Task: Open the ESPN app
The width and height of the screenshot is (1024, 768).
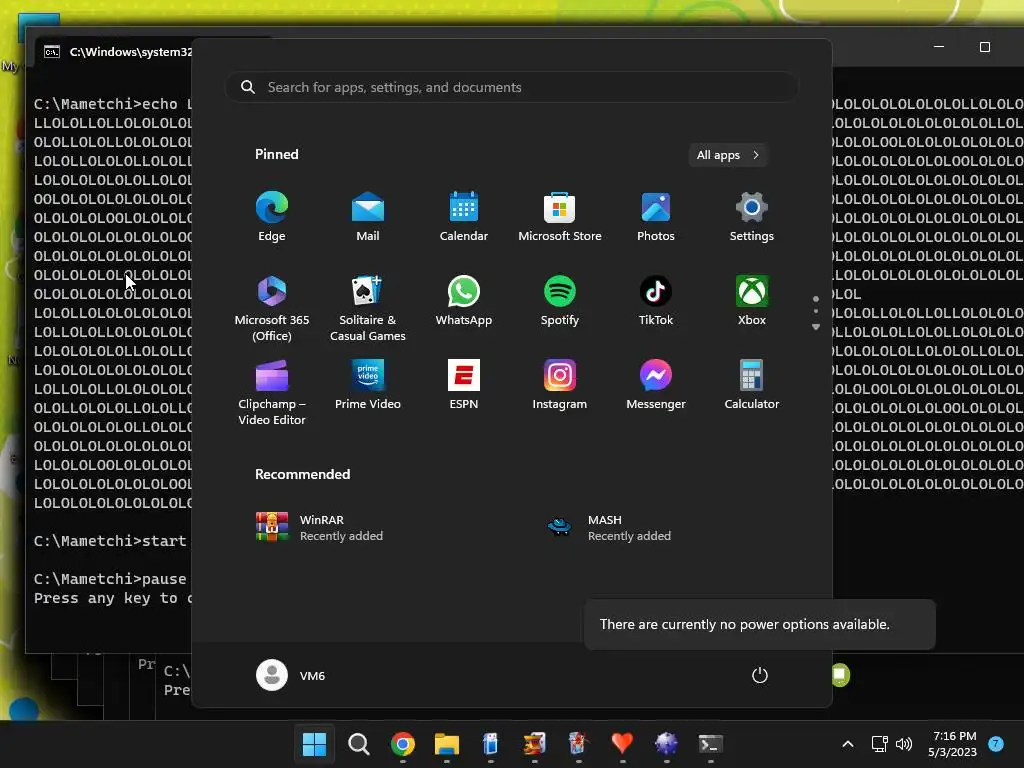Action: 464,385
